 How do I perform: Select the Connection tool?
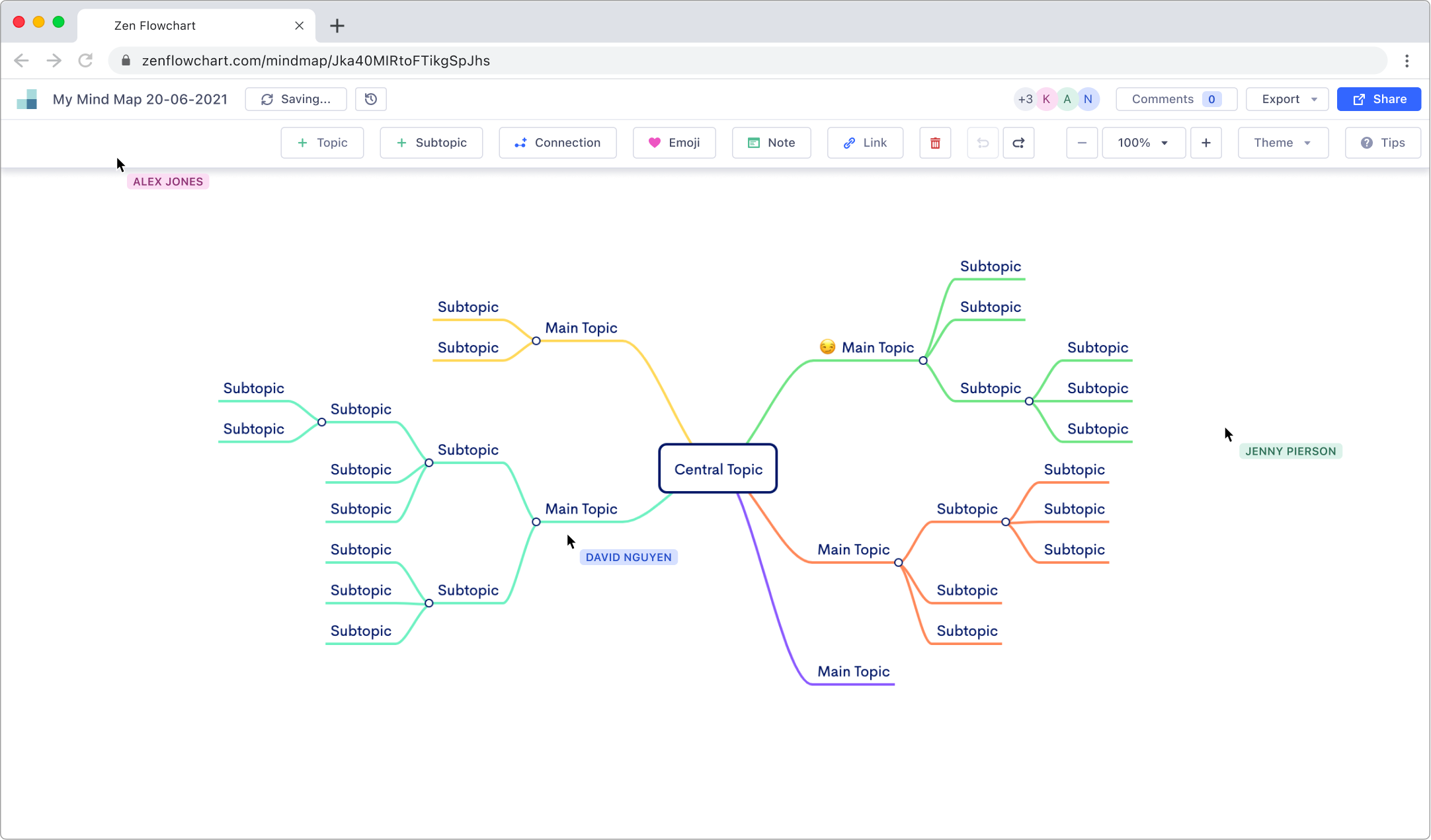[520, 143]
